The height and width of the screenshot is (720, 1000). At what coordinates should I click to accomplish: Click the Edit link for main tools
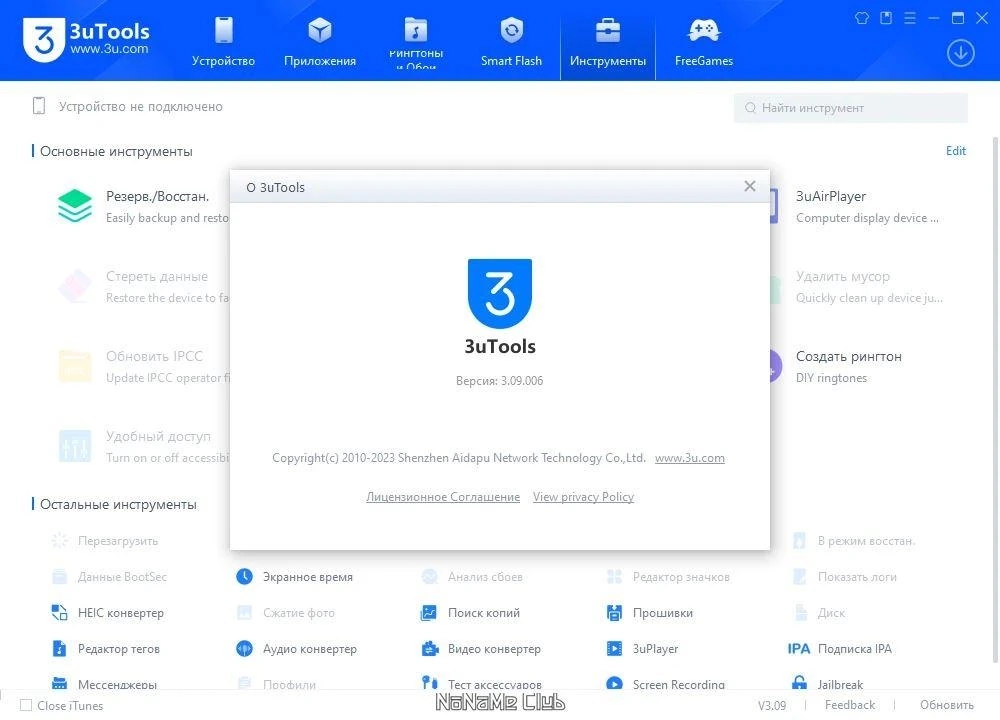(955, 151)
